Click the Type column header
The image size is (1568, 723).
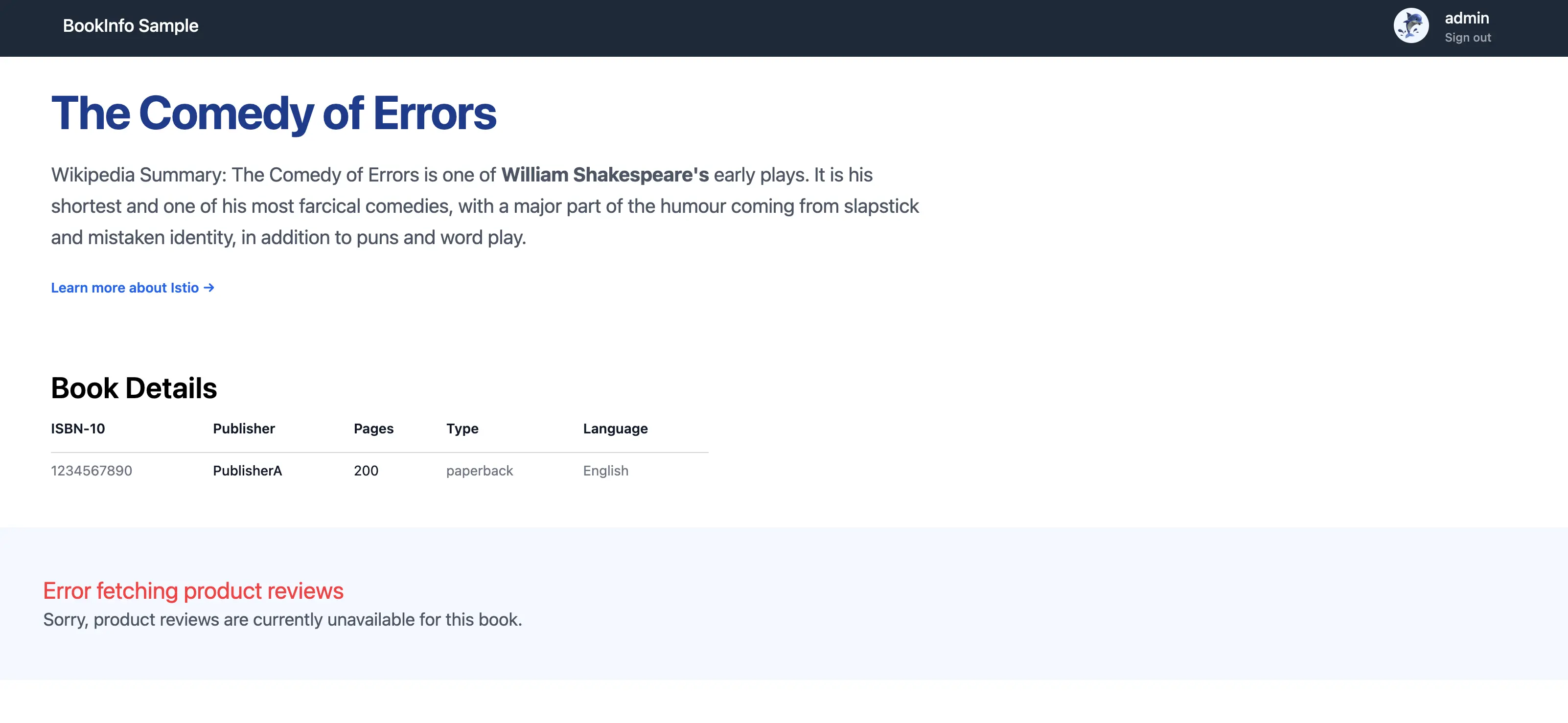click(x=462, y=429)
